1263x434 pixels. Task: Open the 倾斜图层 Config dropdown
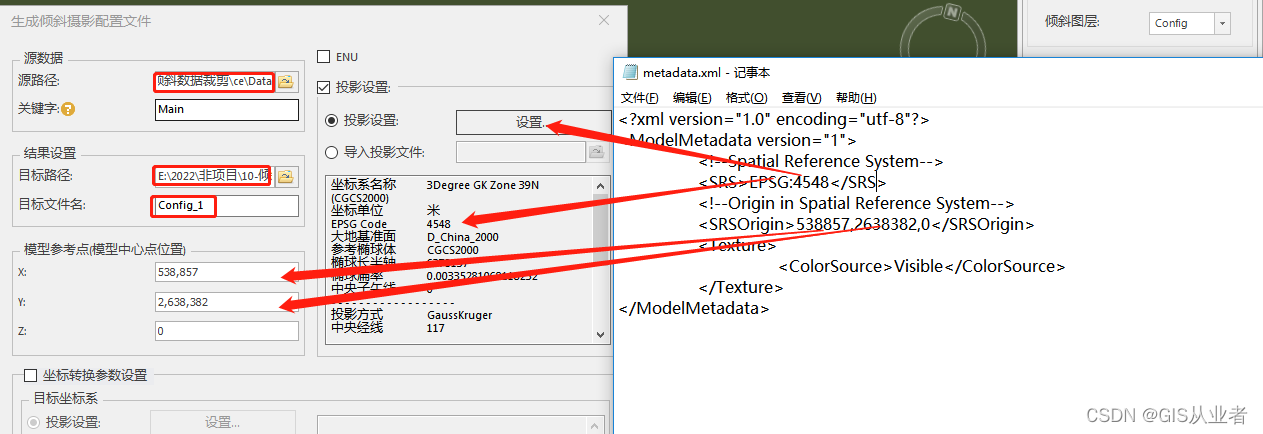tap(1223, 23)
